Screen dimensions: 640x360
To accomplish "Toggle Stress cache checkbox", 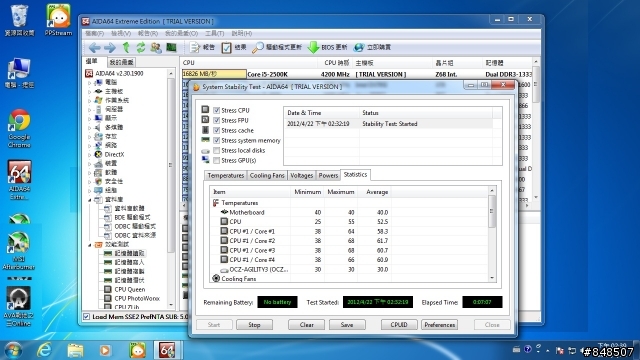I will click(x=217, y=130).
